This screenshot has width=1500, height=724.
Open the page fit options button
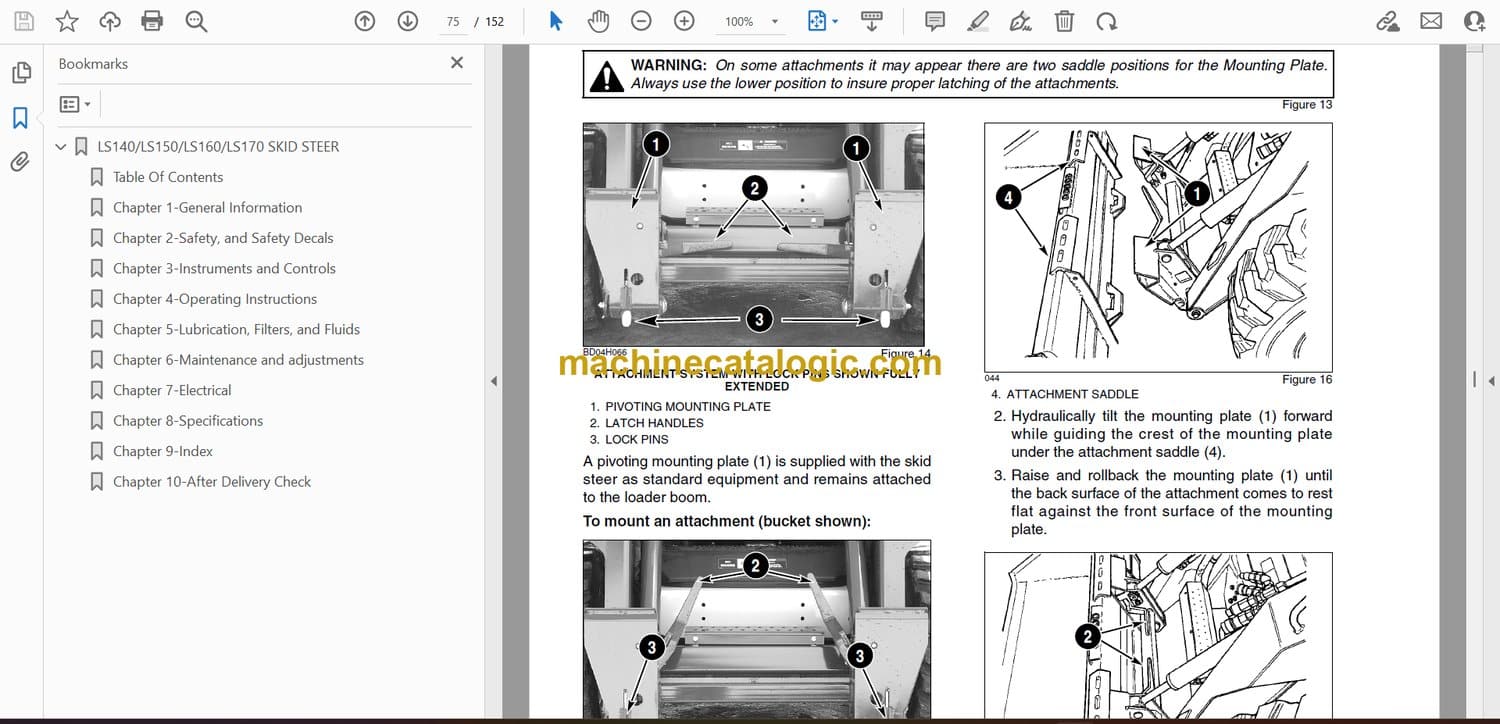tap(822, 21)
